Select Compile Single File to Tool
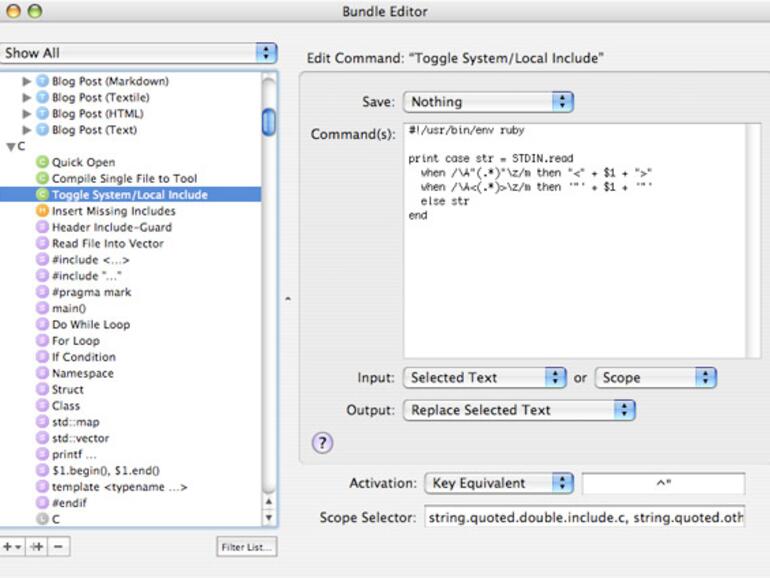The width and height of the screenshot is (770, 578). tap(124, 179)
